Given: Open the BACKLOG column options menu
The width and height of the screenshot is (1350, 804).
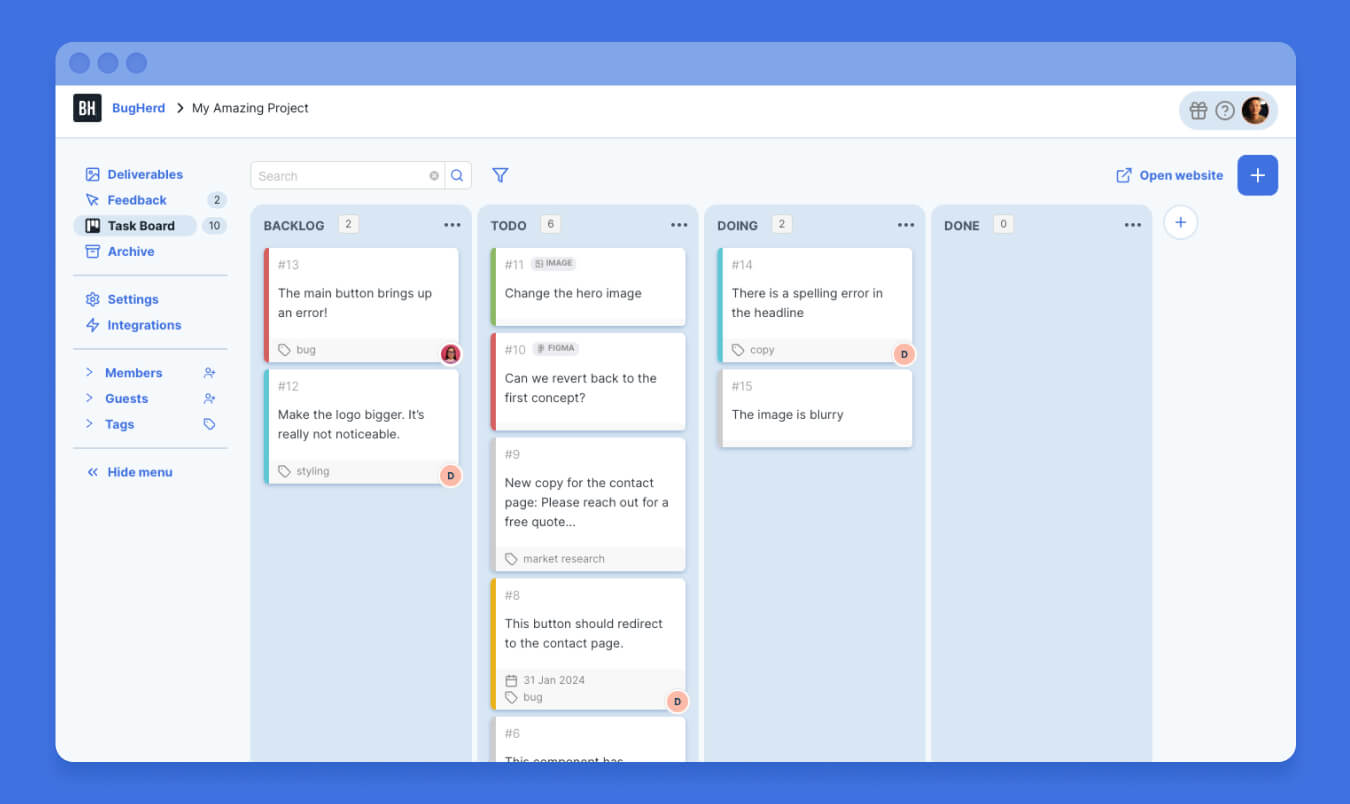Looking at the screenshot, I should tap(452, 224).
